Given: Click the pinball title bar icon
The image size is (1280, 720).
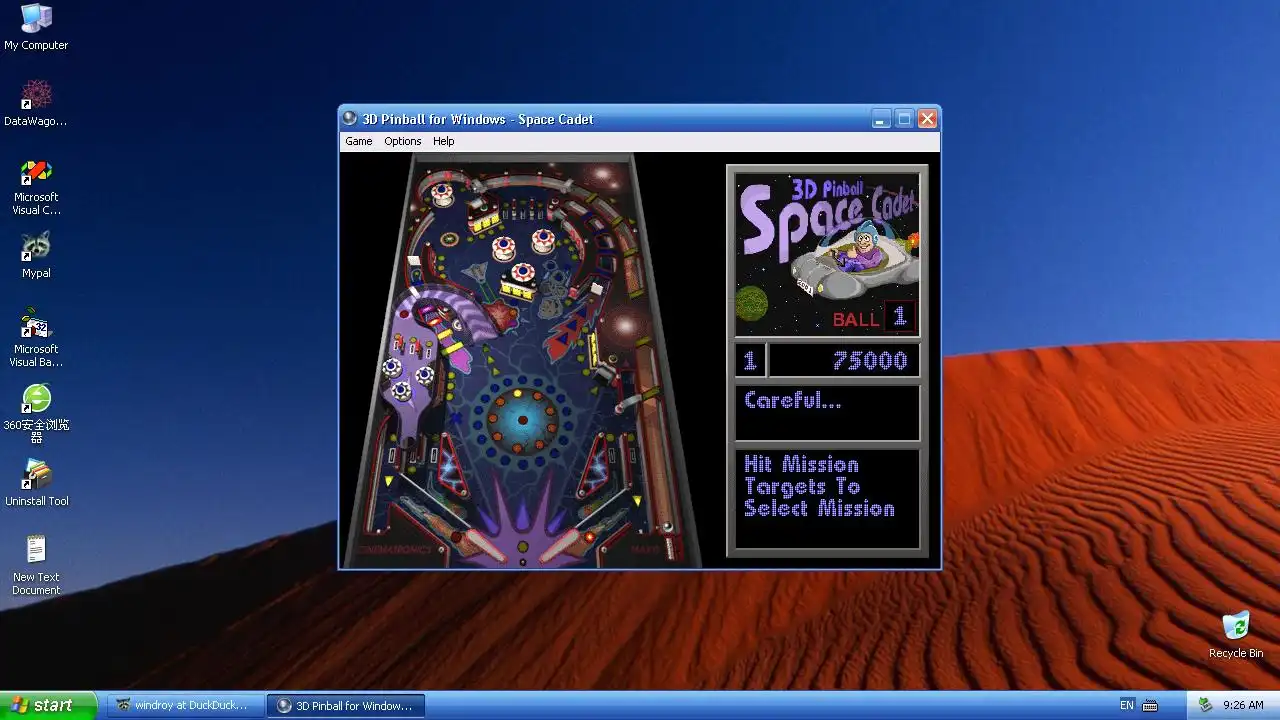Looking at the screenshot, I should [350, 119].
